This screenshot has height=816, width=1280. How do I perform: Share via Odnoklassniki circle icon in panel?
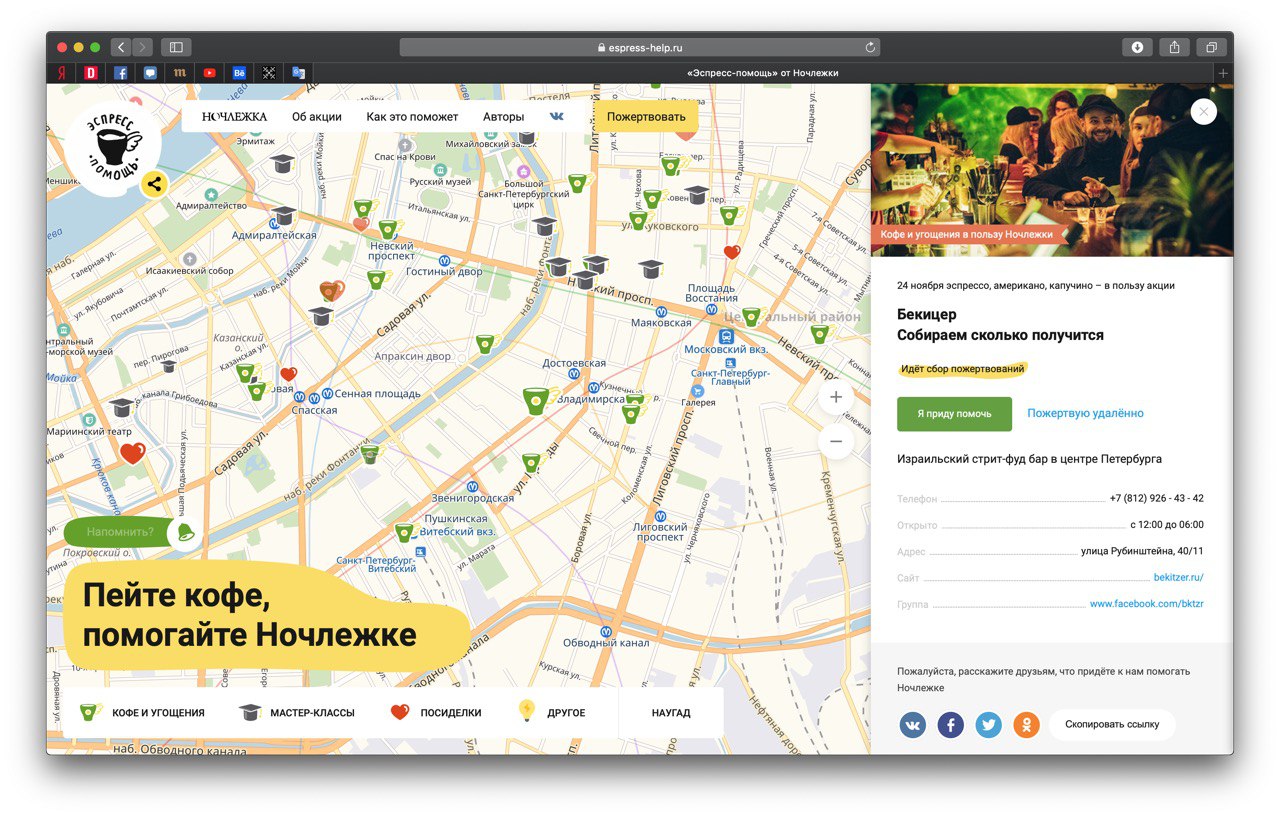1027,724
